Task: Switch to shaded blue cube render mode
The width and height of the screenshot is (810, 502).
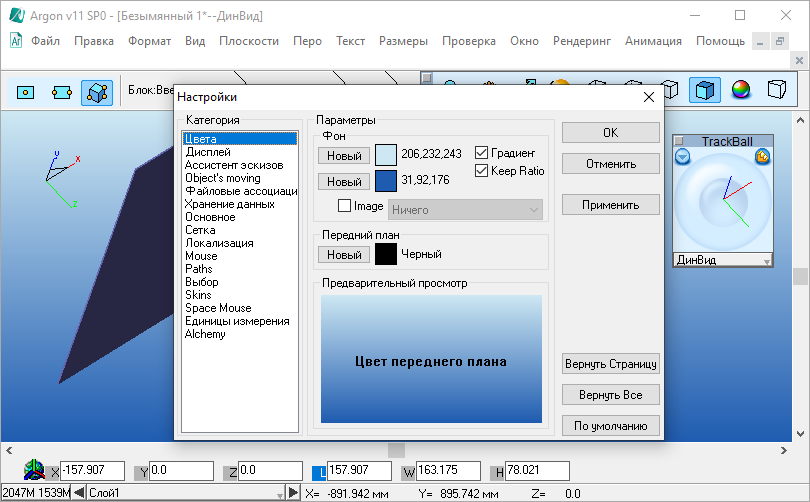Action: pos(705,90)
